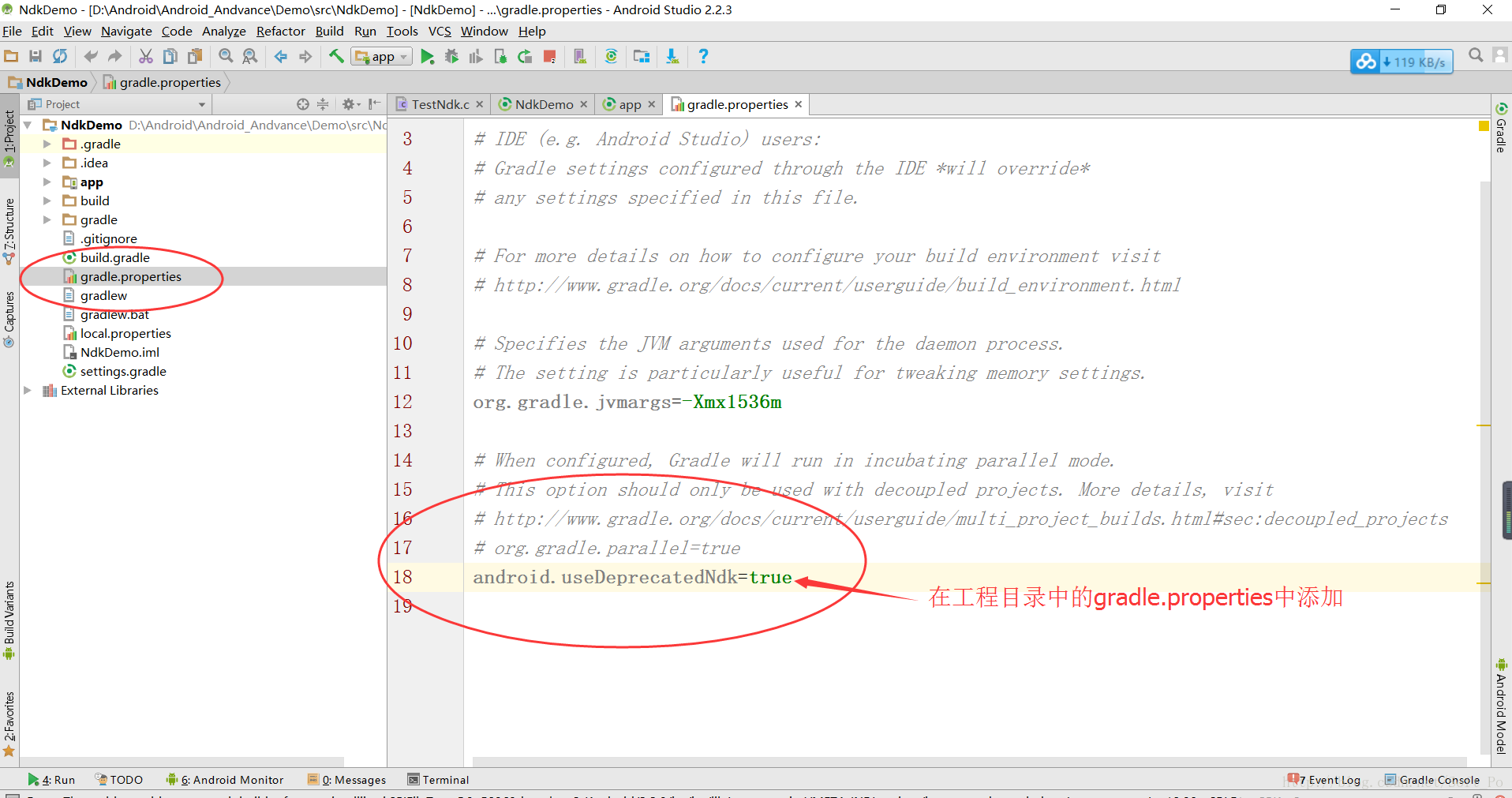Open the AVD Manager icon

(x=580, y=56)
